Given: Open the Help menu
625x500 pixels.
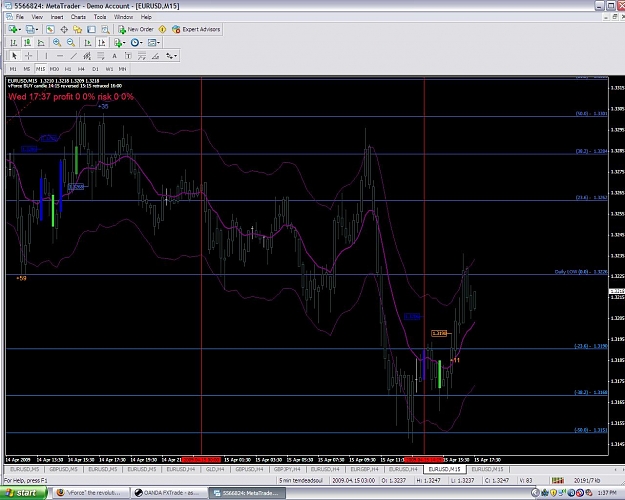Looking at the screenshot, I should 146,17.
